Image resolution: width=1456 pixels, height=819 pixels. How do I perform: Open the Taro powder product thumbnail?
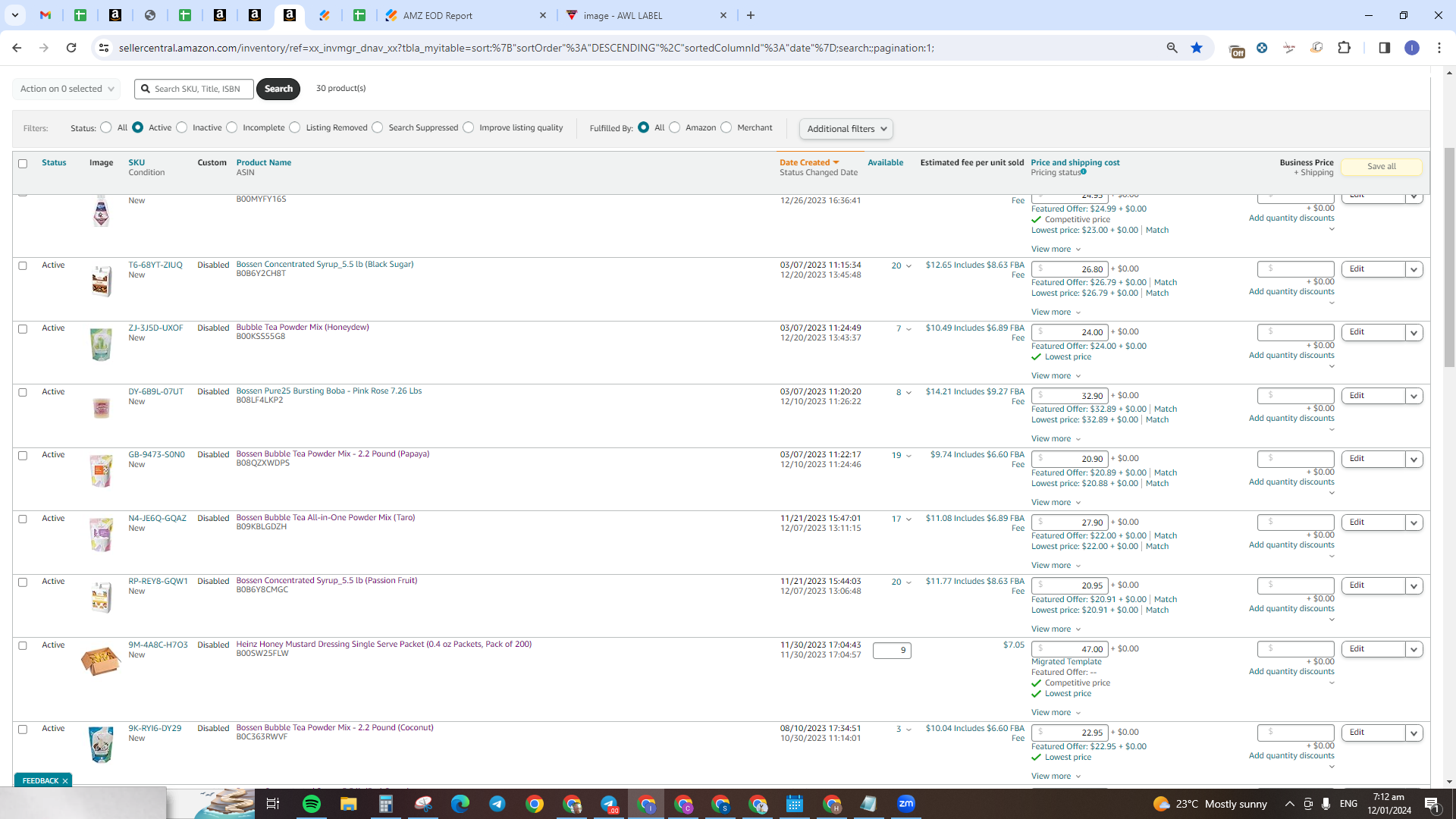click(101, 535)
